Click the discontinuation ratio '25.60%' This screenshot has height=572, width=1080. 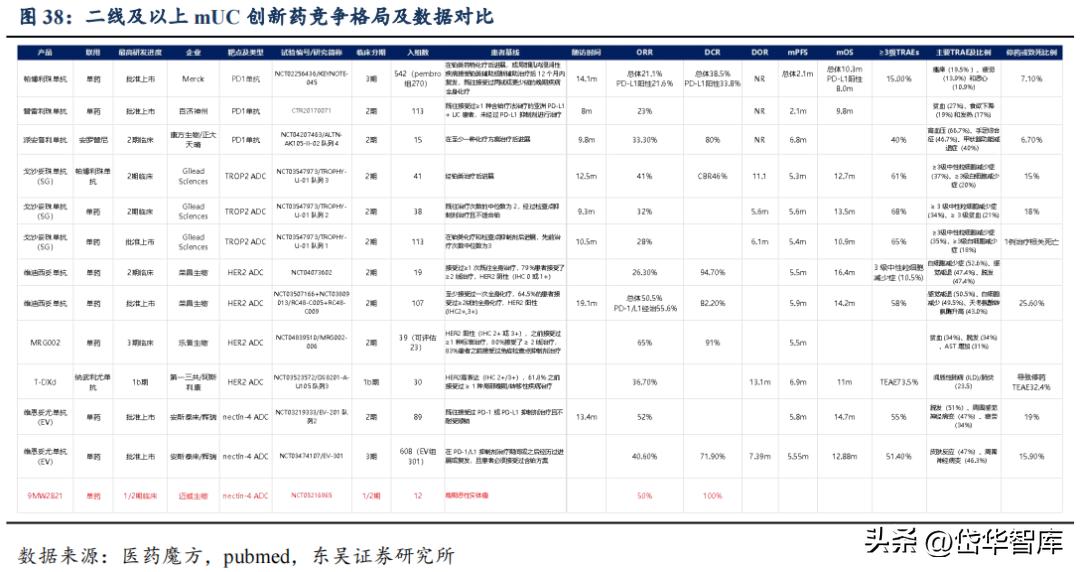(1031, 303)
